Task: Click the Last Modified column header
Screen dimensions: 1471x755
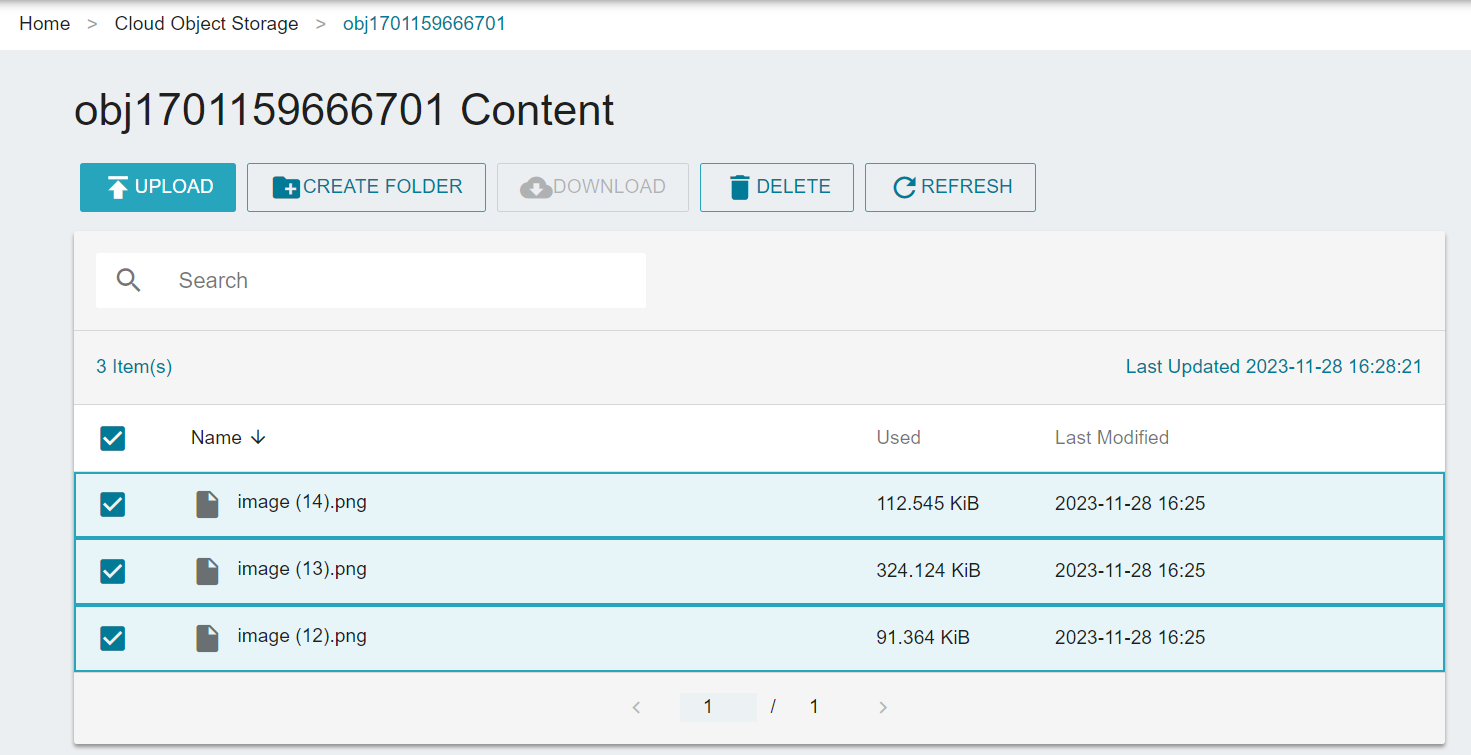Action: (1111, 438)
